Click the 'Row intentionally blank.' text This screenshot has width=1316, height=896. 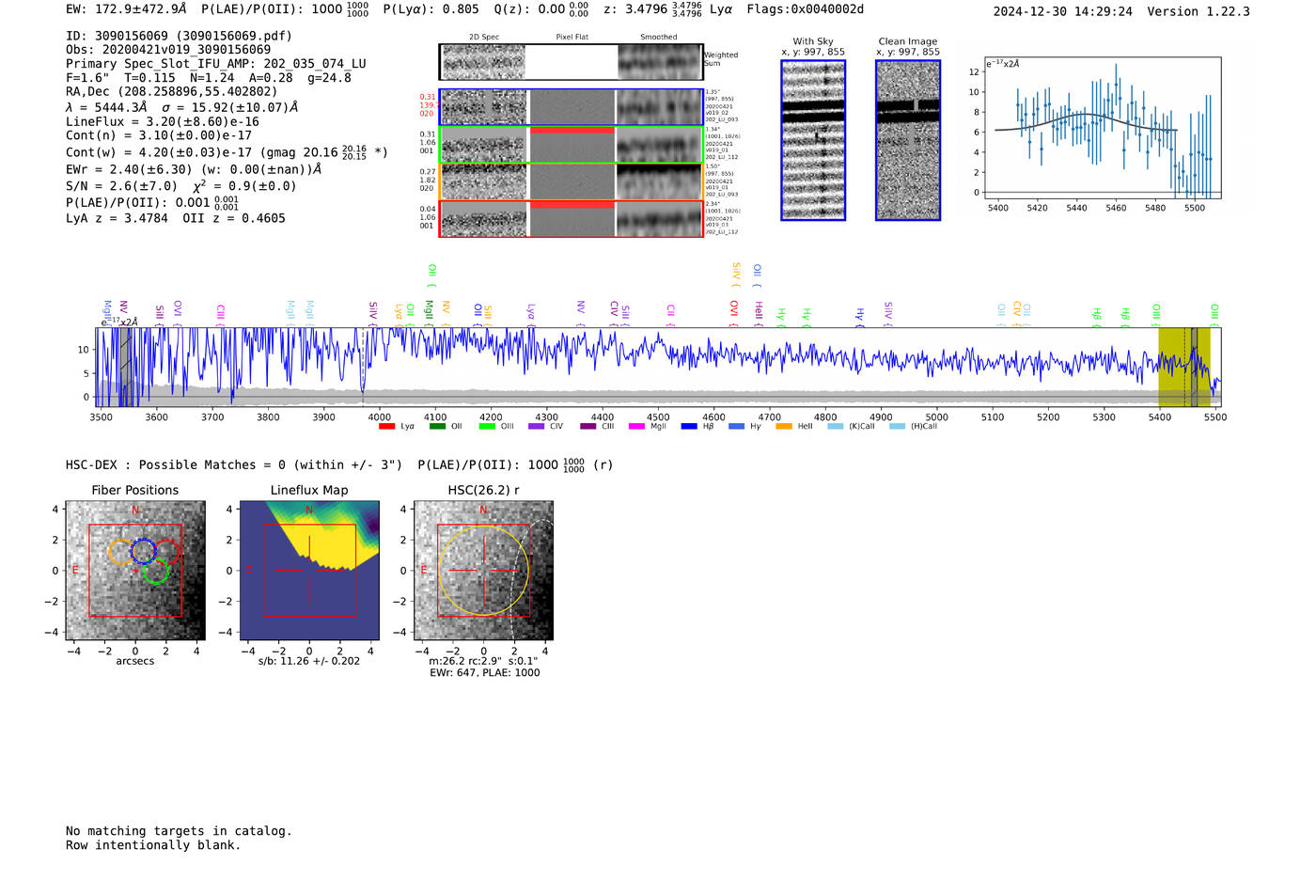pos(153,845)
